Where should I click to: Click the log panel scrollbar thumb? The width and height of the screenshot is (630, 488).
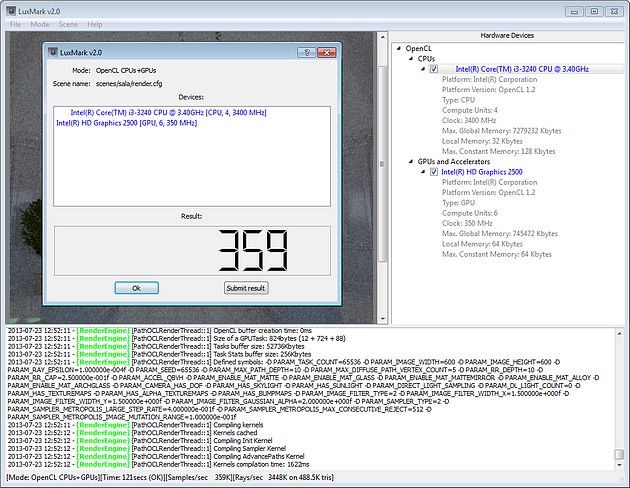tap(620, 454)
